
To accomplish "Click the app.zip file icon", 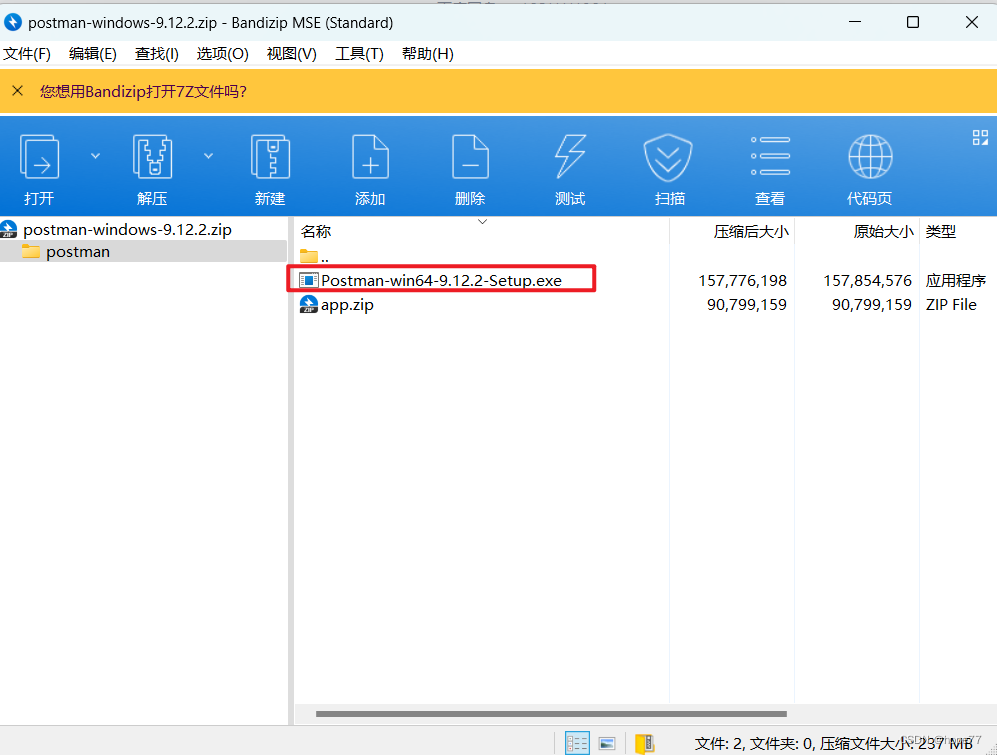I will point(308,305).
